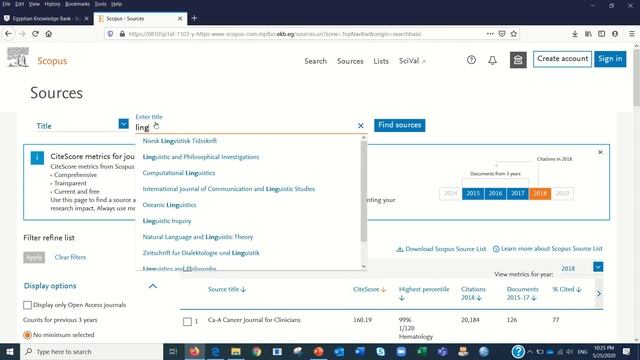Open Scopus help question-mark icon
The width and height of the screenshot is (640, 360).
click(471, 60)
